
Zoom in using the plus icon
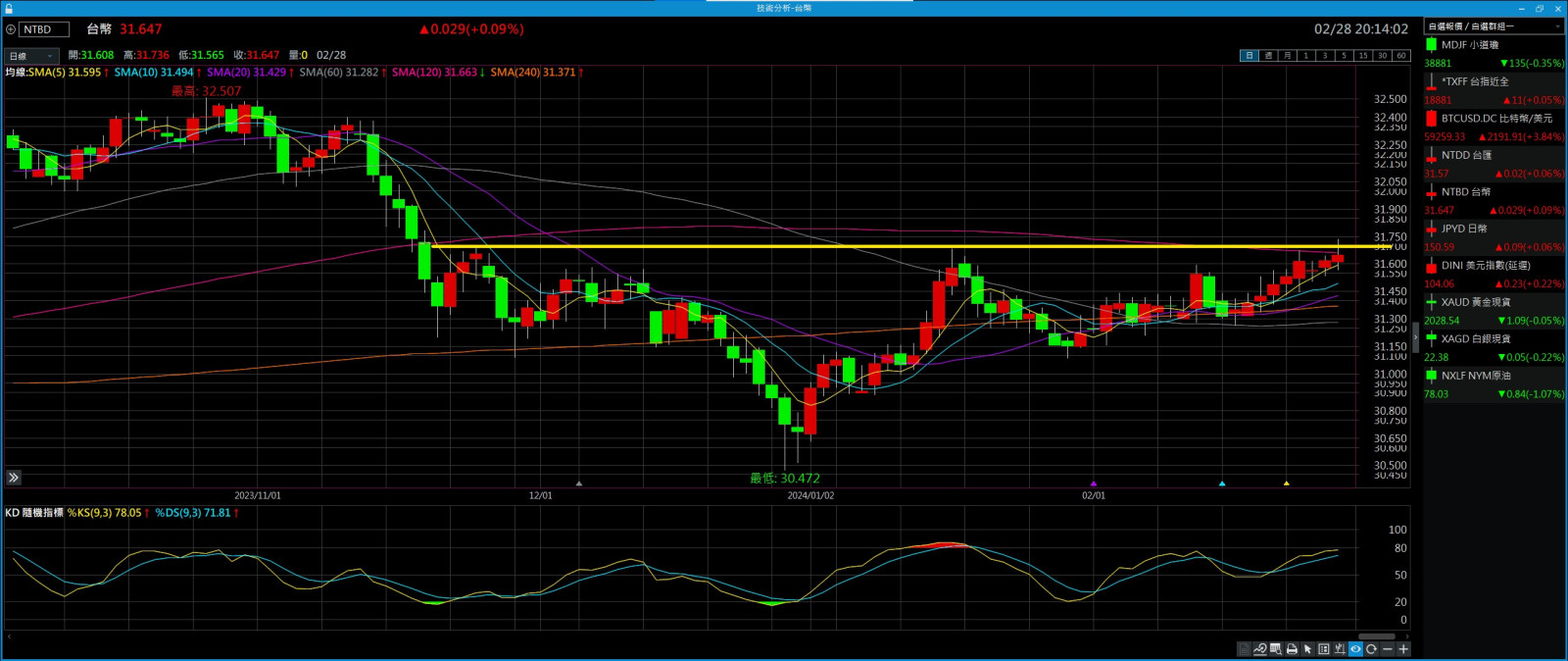pyautogui.click(x=1403, y=649)
